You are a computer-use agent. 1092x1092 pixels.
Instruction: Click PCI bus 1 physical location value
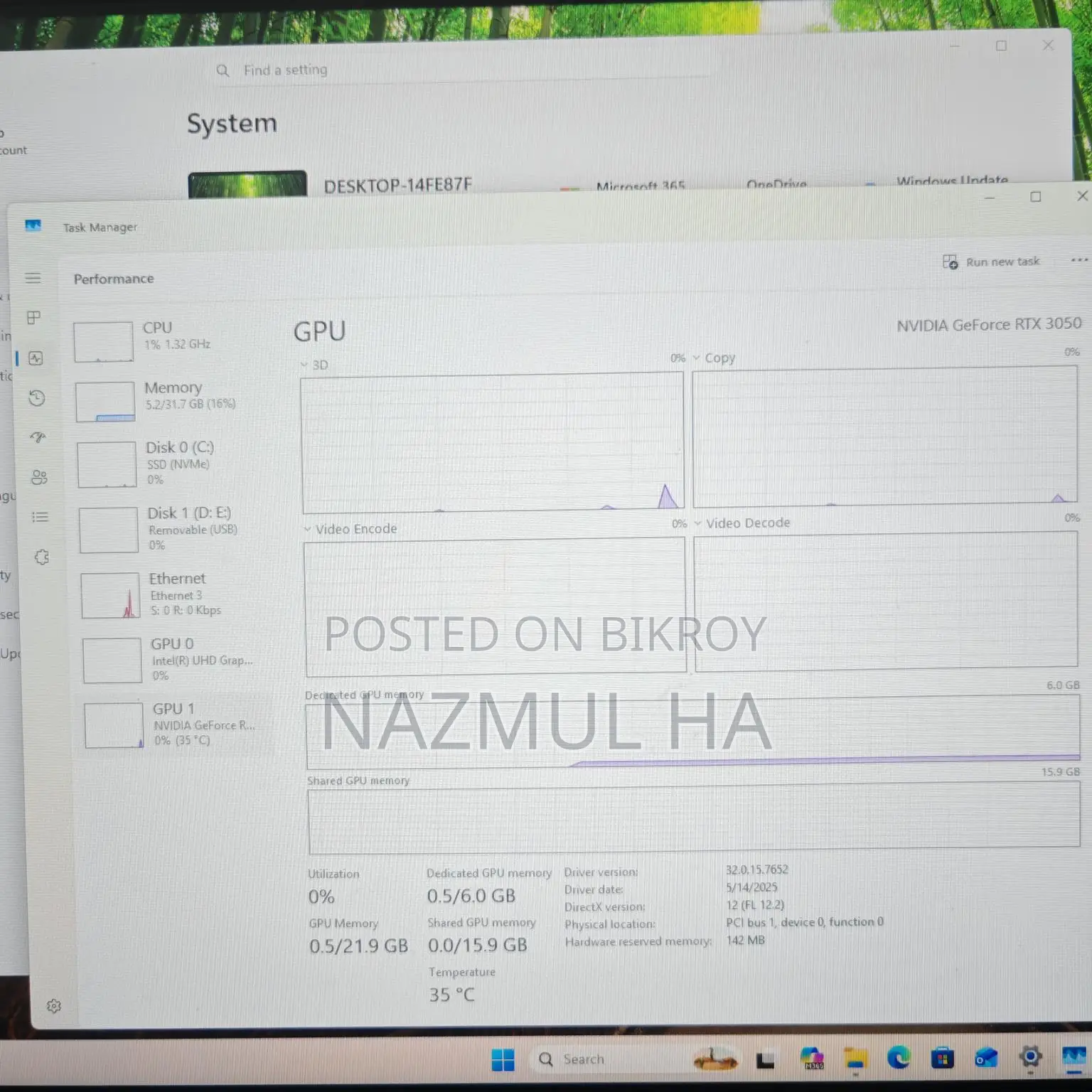point(805,922)
